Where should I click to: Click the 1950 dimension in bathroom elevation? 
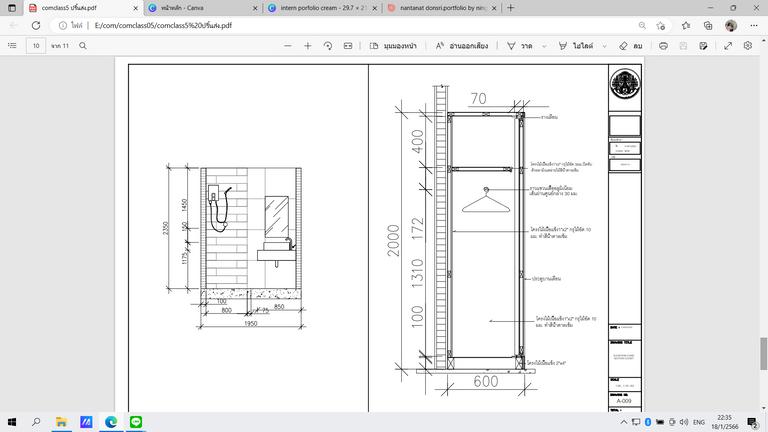tap(251, 323)
